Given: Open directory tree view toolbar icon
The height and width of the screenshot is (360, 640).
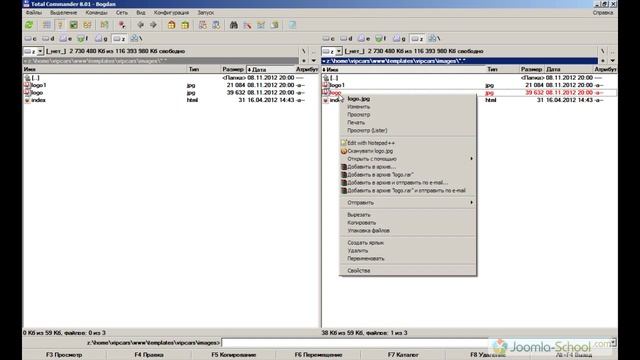Looking at the screenshot, I should pos(87,25).
